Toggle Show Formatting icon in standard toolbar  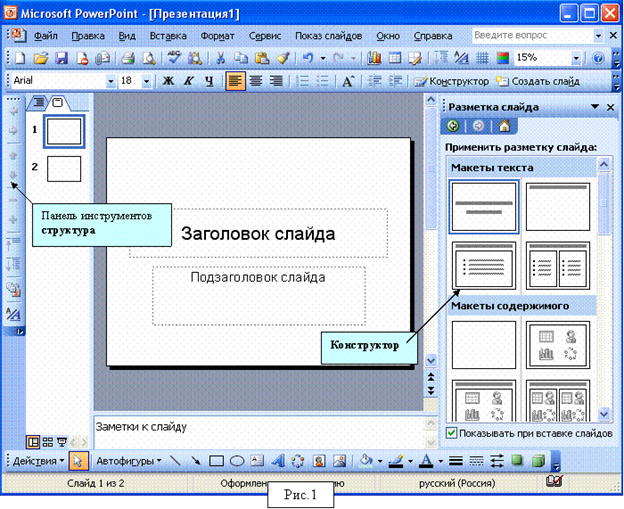(x=461, y=59)
